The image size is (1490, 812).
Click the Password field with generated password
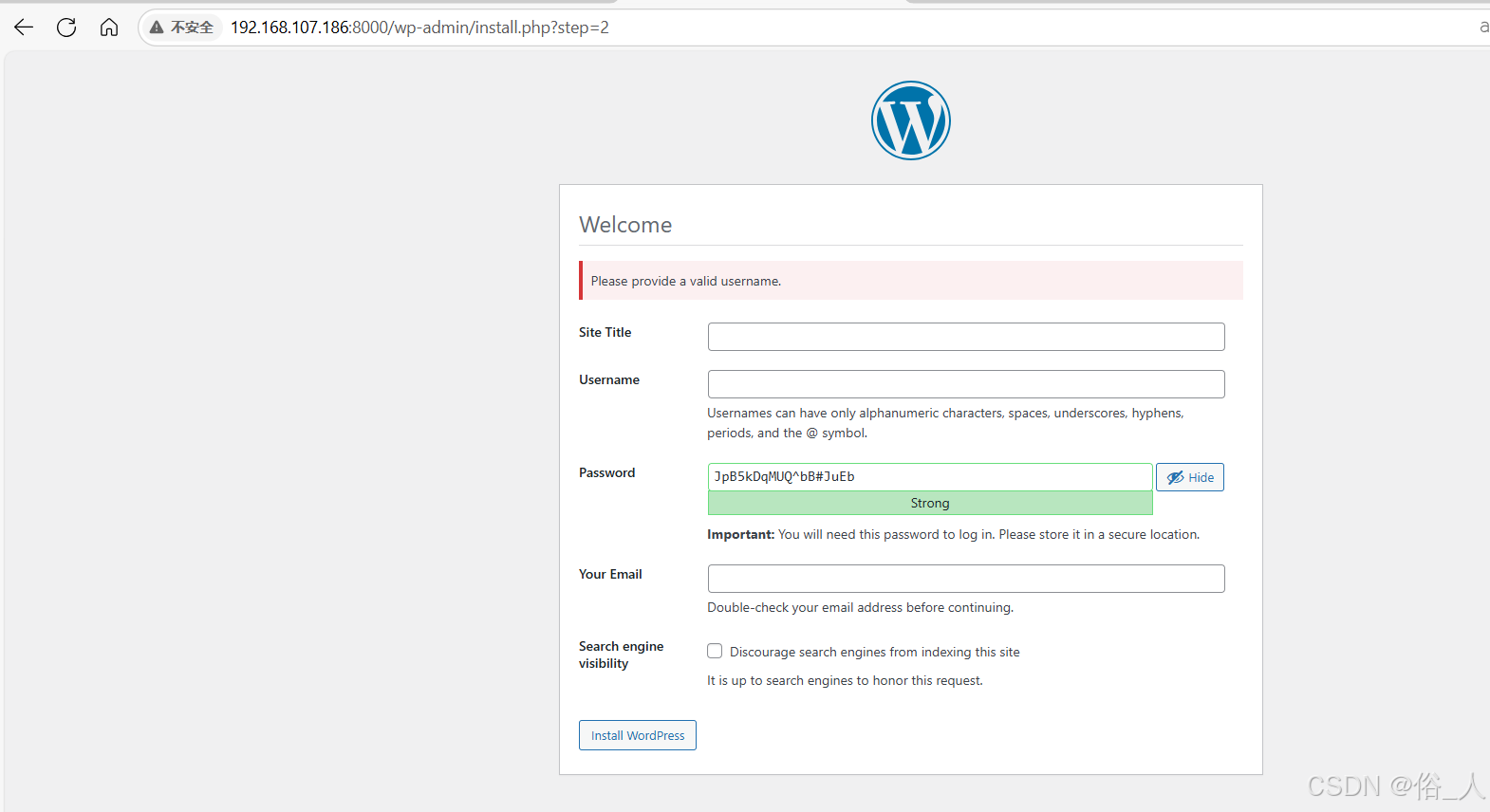point(930,477)
